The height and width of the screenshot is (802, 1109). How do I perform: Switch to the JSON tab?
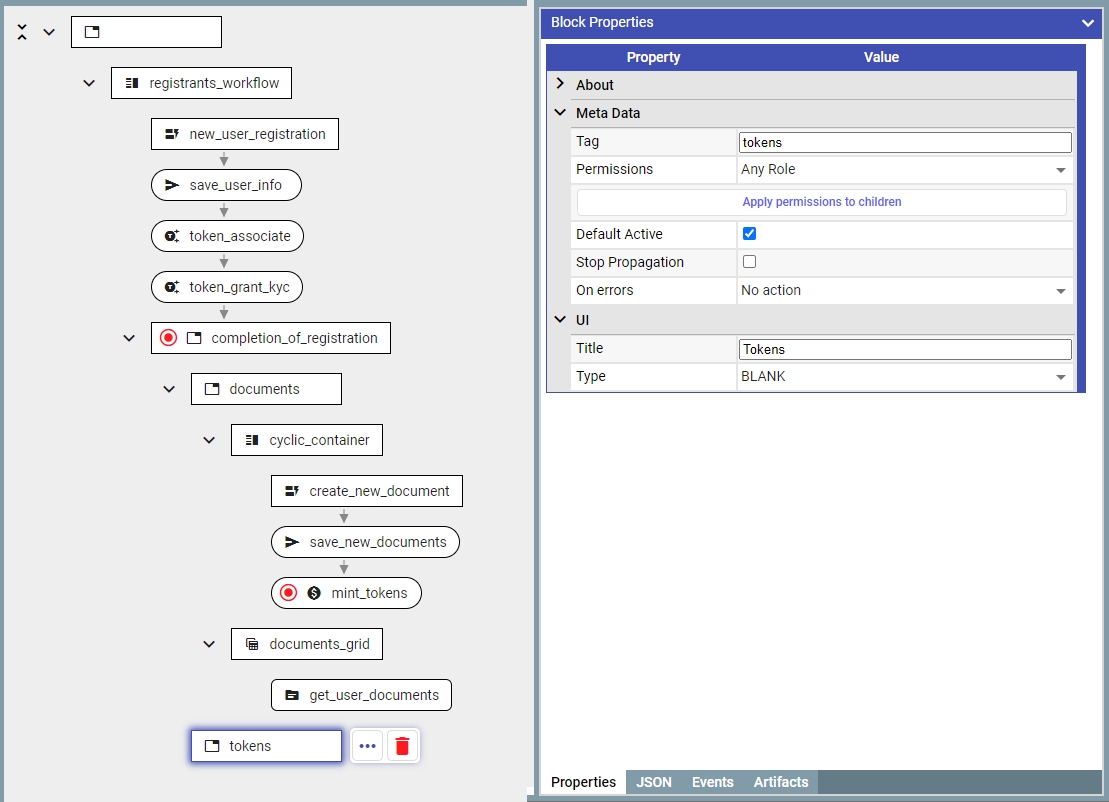654,782
